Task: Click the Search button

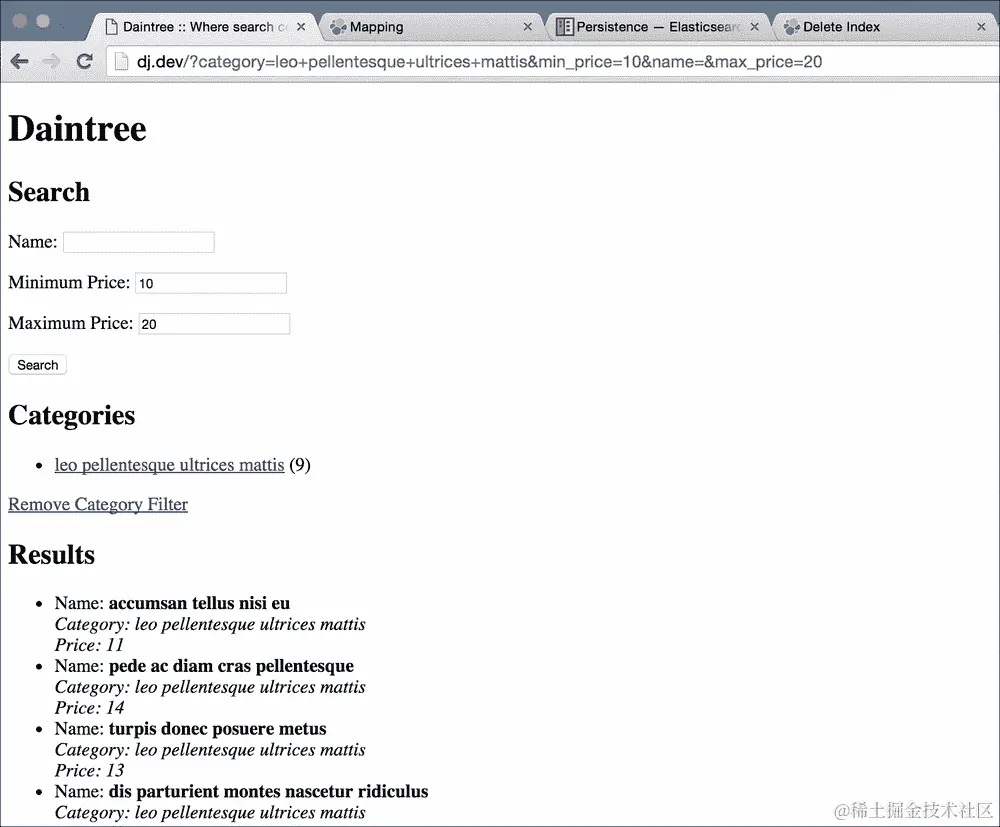Action: pos(38,365)
